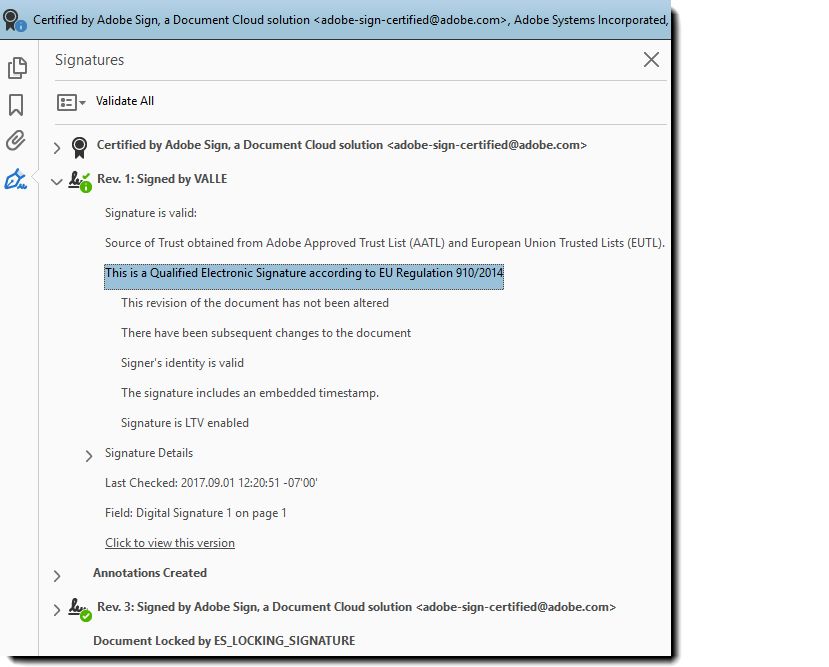Viewport: 829px width, 667px height.
Task: Open the Page Thumbnails panel icon
Action: coord(17,68)
